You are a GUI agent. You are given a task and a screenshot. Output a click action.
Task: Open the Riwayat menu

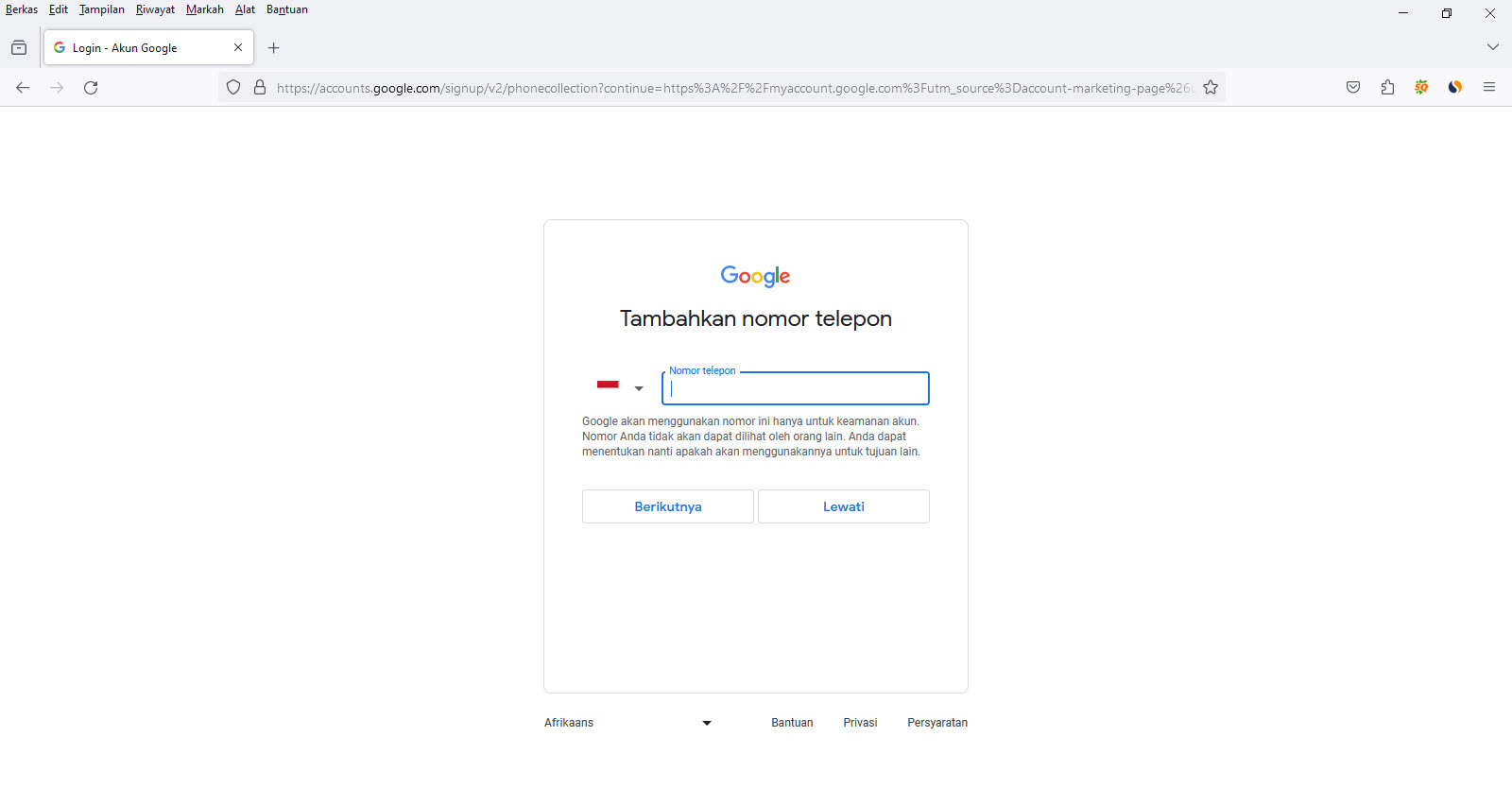point(155,9)
